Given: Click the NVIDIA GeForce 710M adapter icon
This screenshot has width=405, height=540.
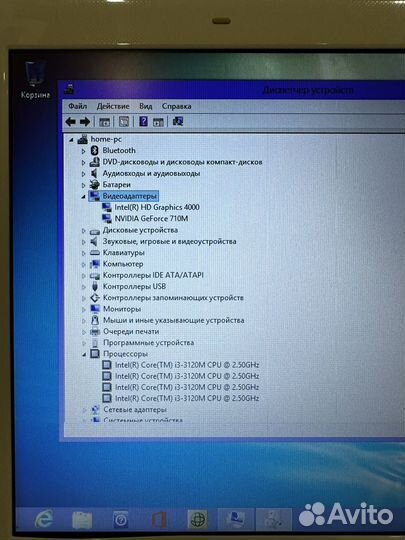Looking at the screenshot, I should click(x=107, y=219).
